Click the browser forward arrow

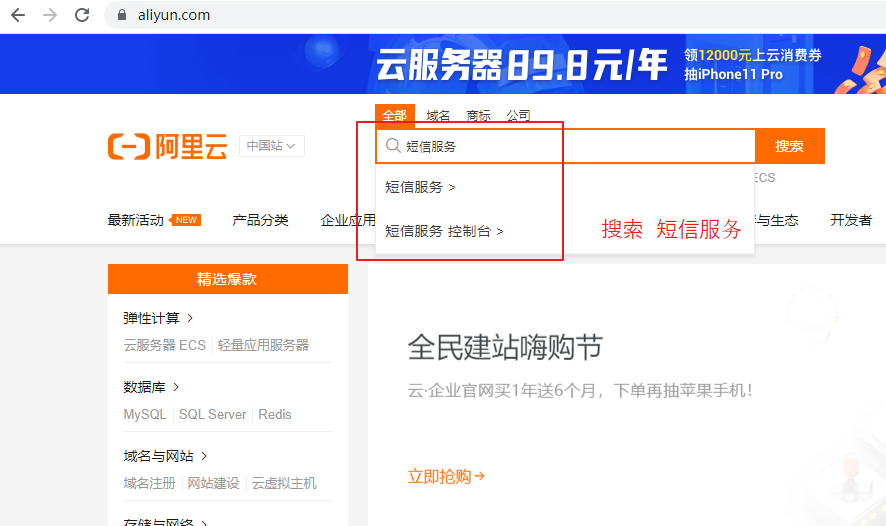[x=50, y=15]
